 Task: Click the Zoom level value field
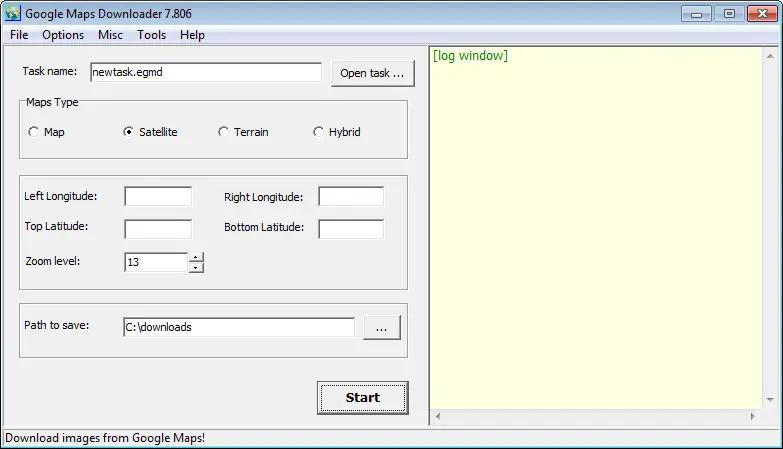[x=156, y=262]
